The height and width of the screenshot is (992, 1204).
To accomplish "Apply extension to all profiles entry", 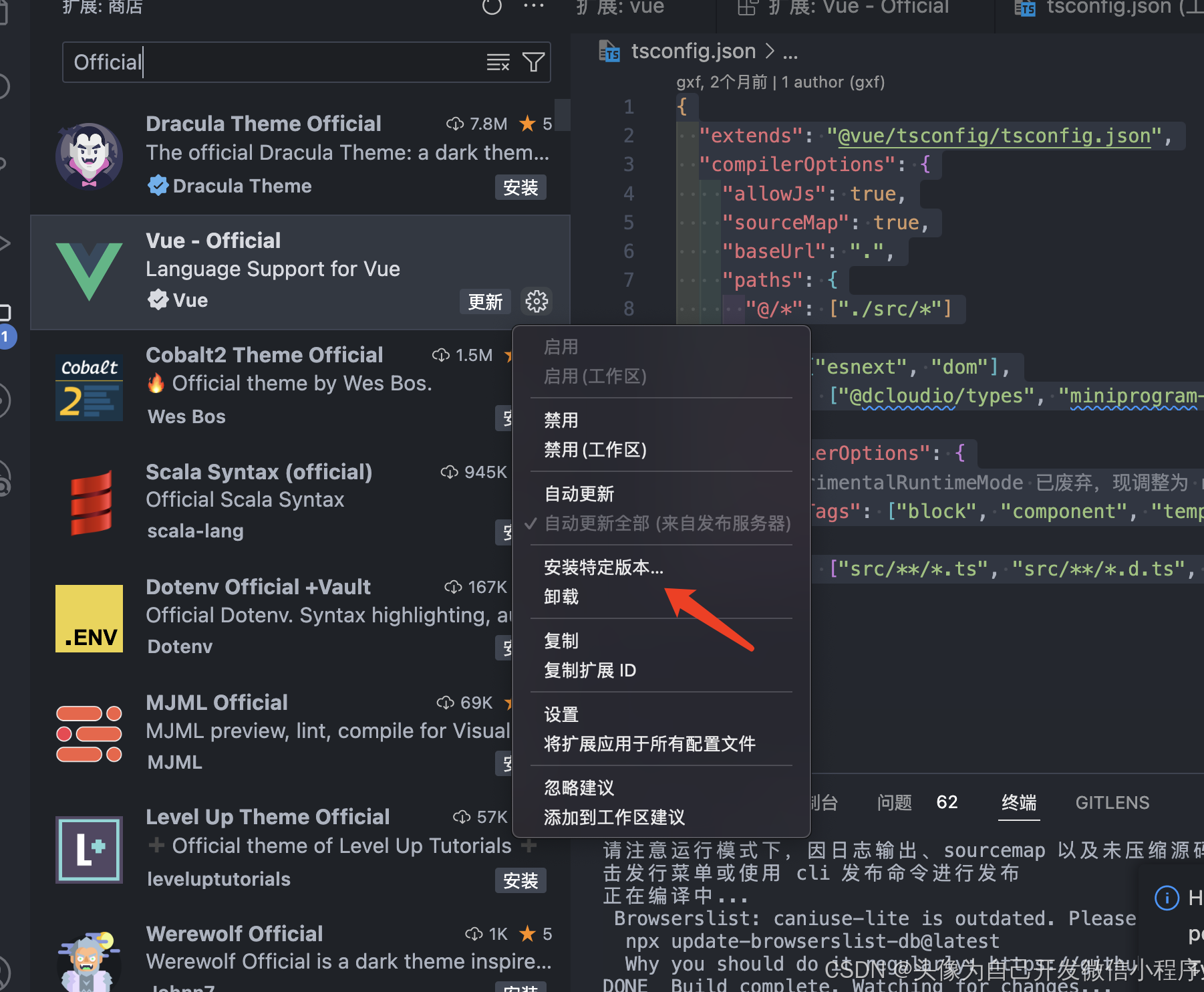I will [661, 744].
